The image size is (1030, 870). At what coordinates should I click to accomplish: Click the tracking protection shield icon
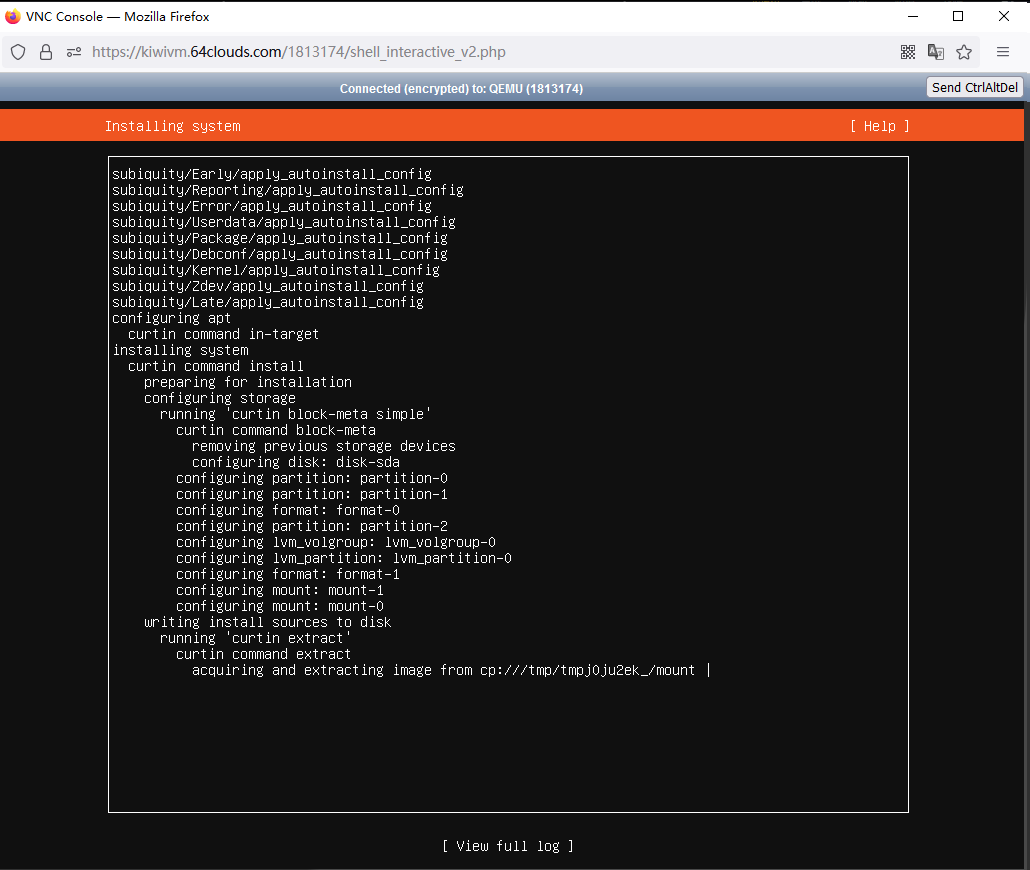point(18,52)
